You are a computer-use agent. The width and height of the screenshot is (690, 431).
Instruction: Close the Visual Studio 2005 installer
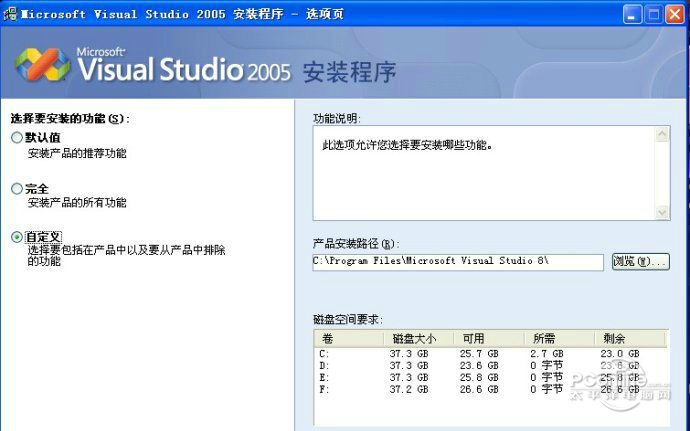click(x=675, y=15)
